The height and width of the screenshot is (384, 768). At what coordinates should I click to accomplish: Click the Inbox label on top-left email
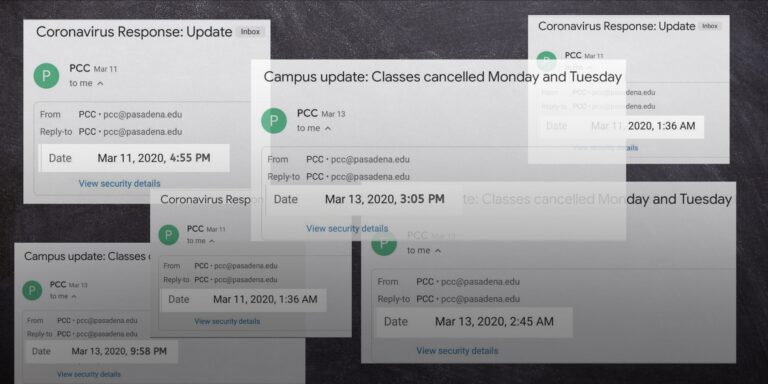[x=250, y=32]
